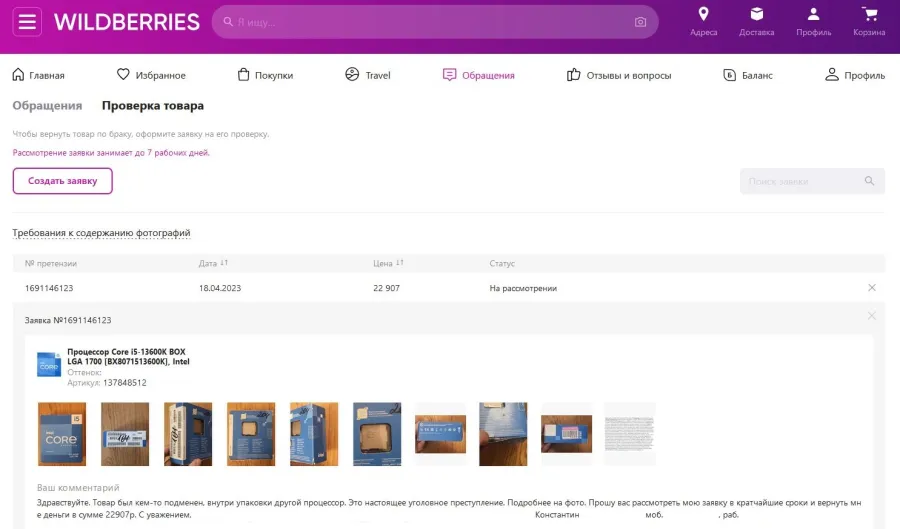This screenshot has width=900, height=529.
Task: Sort claims by Цена column
Action: pos(388,263)
